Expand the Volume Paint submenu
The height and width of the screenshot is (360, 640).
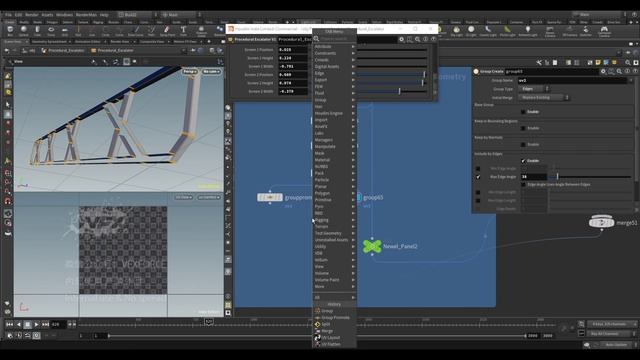click(x=334, y=280)
